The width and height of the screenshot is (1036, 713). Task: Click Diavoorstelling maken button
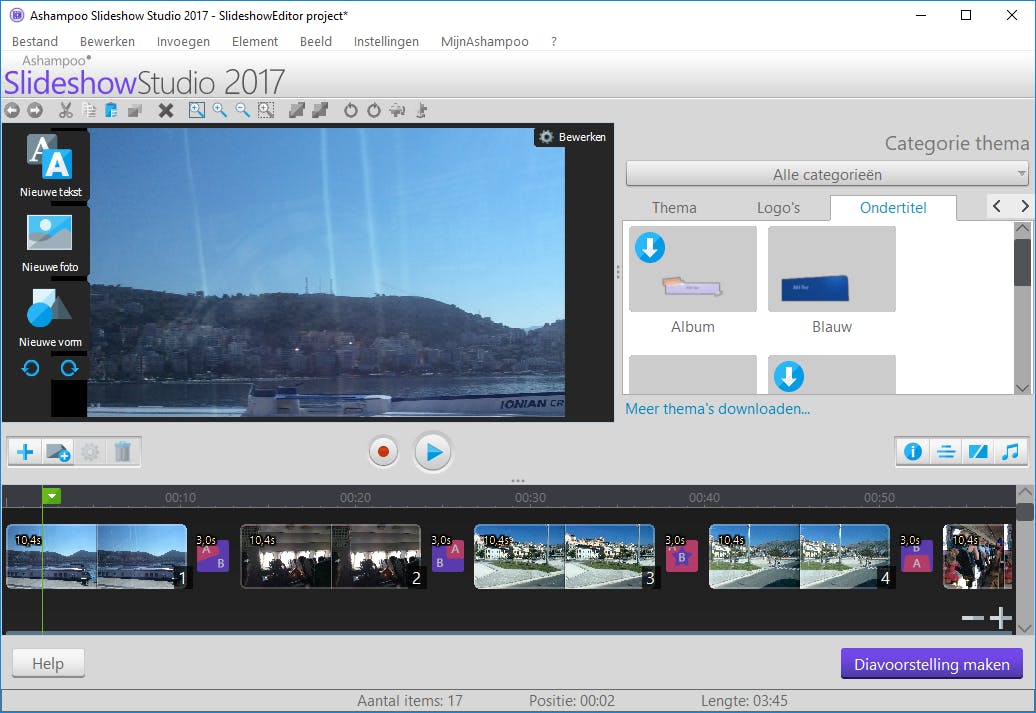click(932, 664)
